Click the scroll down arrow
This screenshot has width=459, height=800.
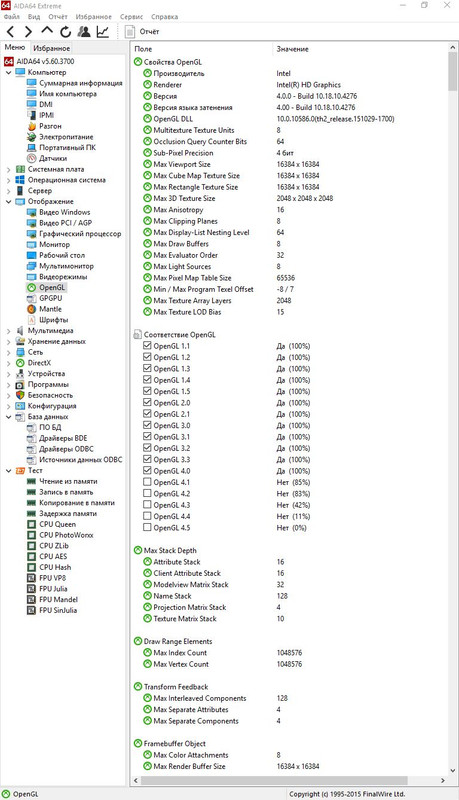[453, 771]
